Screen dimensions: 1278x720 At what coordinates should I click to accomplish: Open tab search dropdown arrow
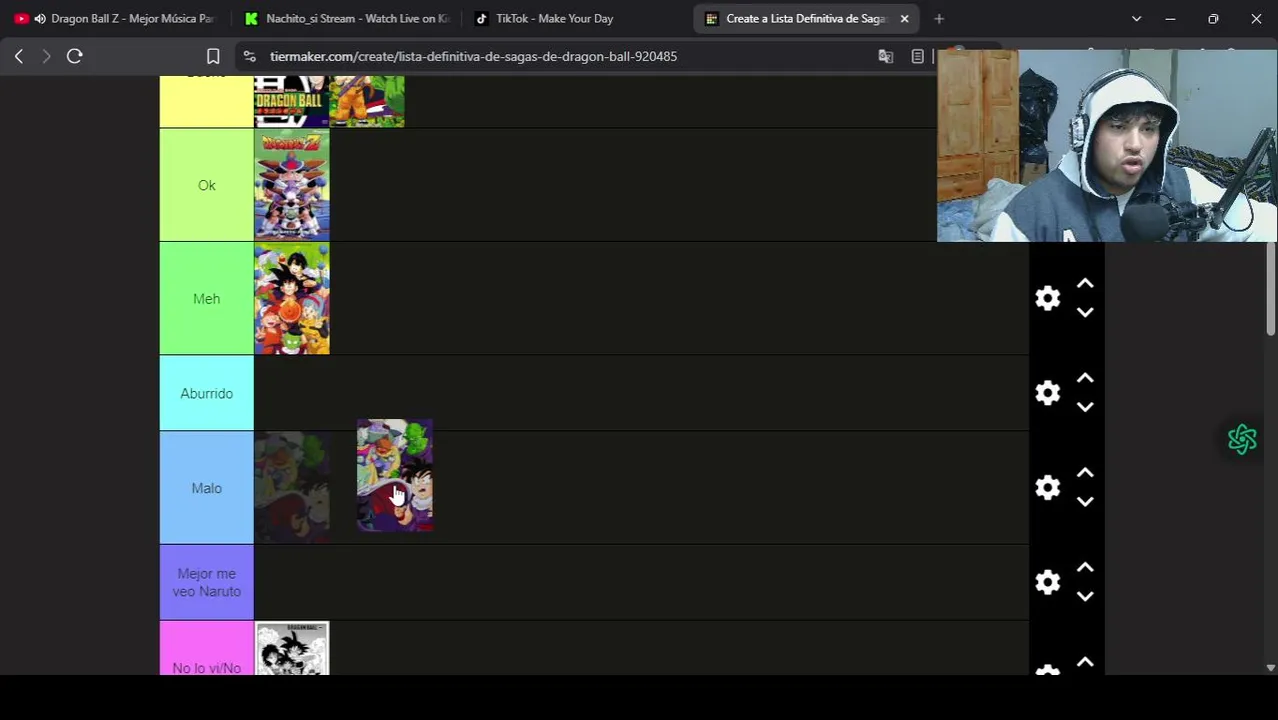coord(1136,18)
